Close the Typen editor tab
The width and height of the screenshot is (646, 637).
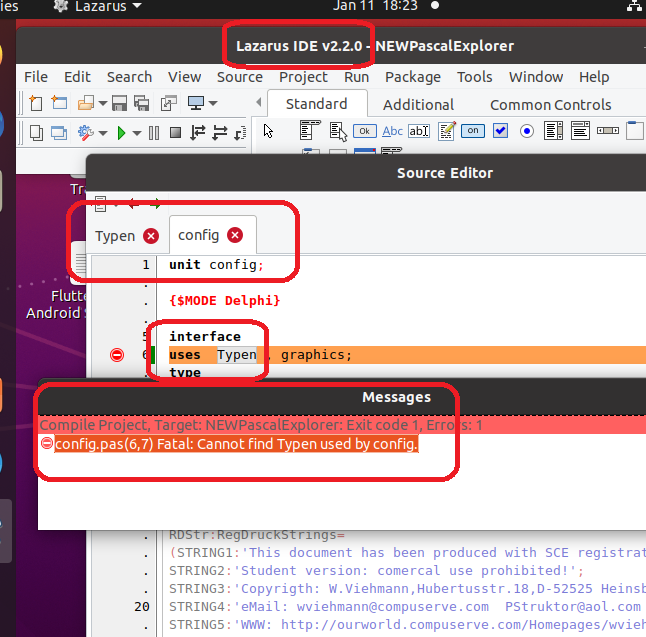click(151, 236)
